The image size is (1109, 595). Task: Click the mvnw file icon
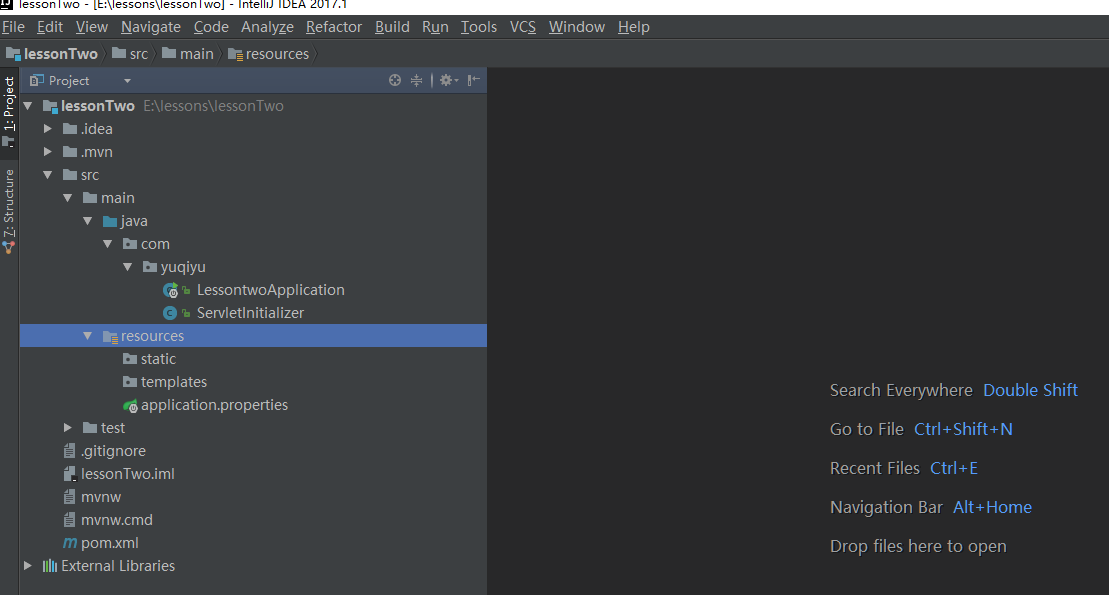point(69,497)
